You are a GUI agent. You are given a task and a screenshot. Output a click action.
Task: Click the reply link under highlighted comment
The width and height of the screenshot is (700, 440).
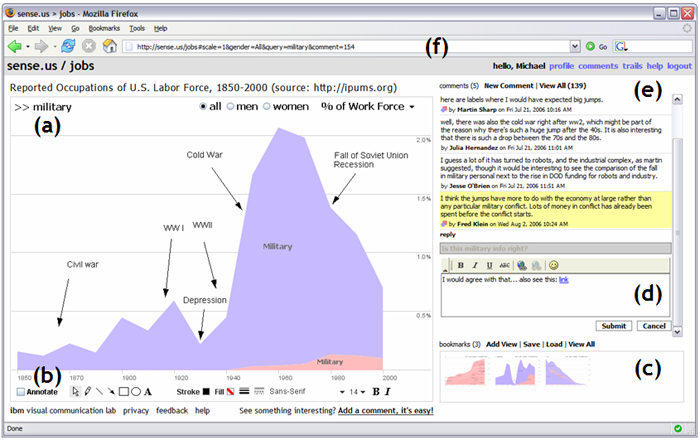pos(447,234)
